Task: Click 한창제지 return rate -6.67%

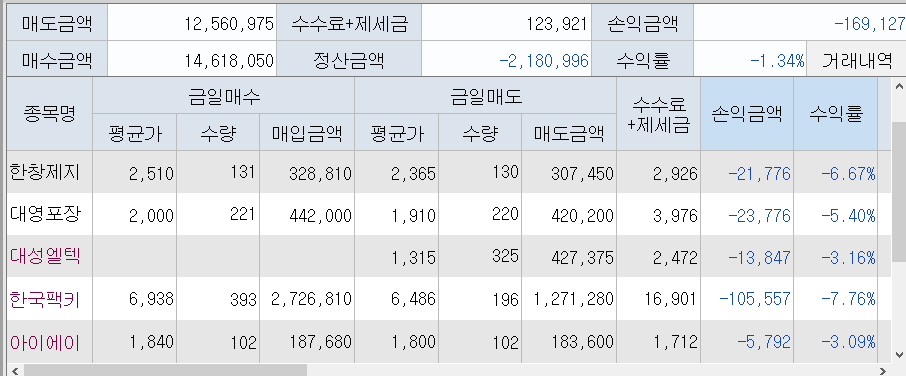Action: pyautogui.click(x=848, y=173)
